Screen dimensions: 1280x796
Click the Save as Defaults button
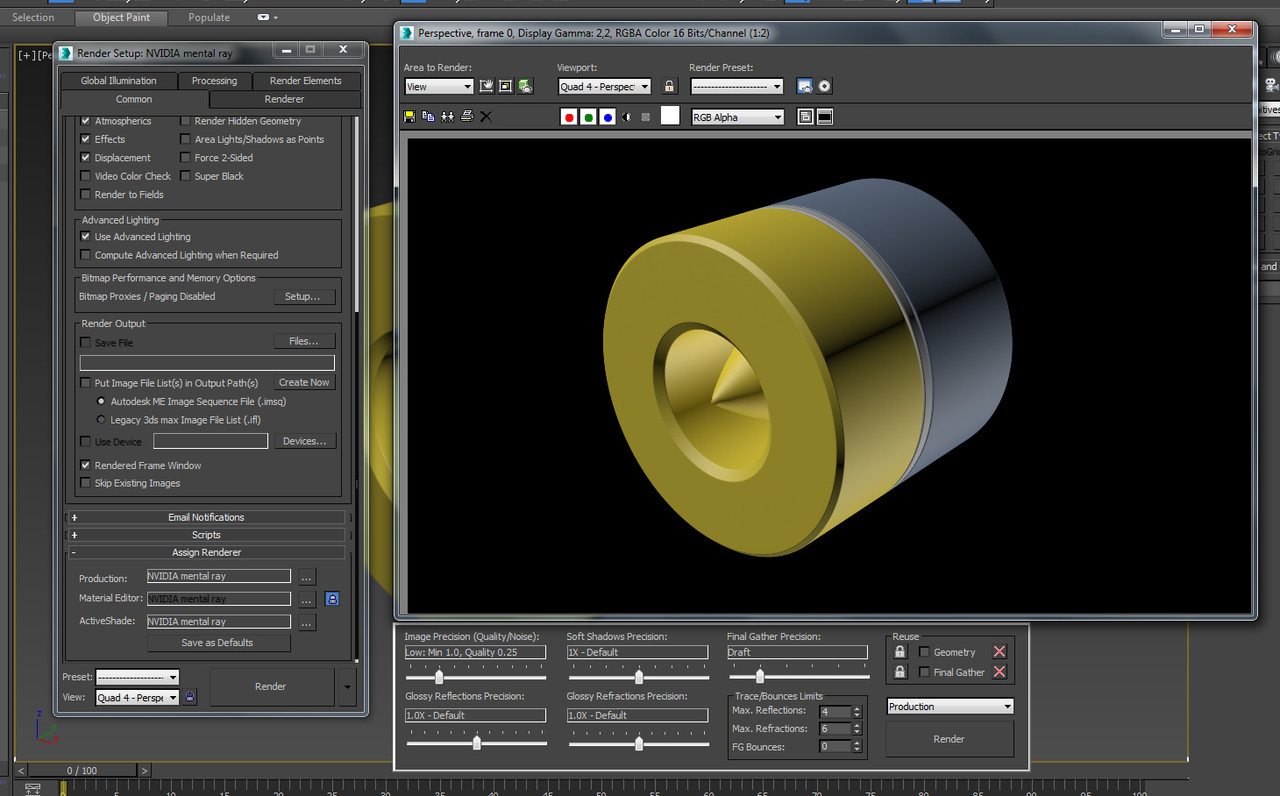[x=218, y=642]
